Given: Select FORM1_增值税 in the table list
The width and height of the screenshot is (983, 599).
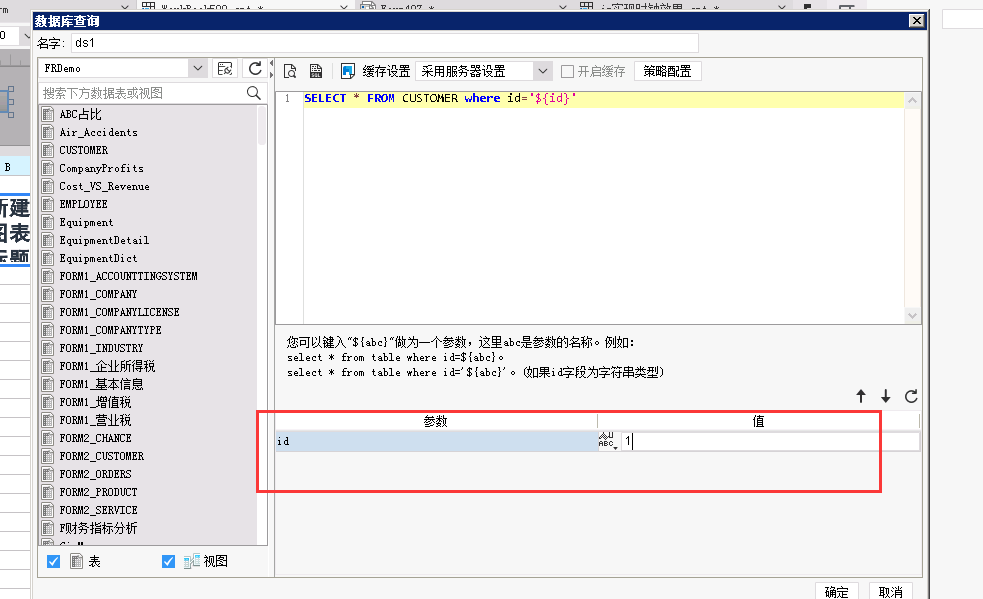Looking at the screenshot, I should (x=95, y=402).
